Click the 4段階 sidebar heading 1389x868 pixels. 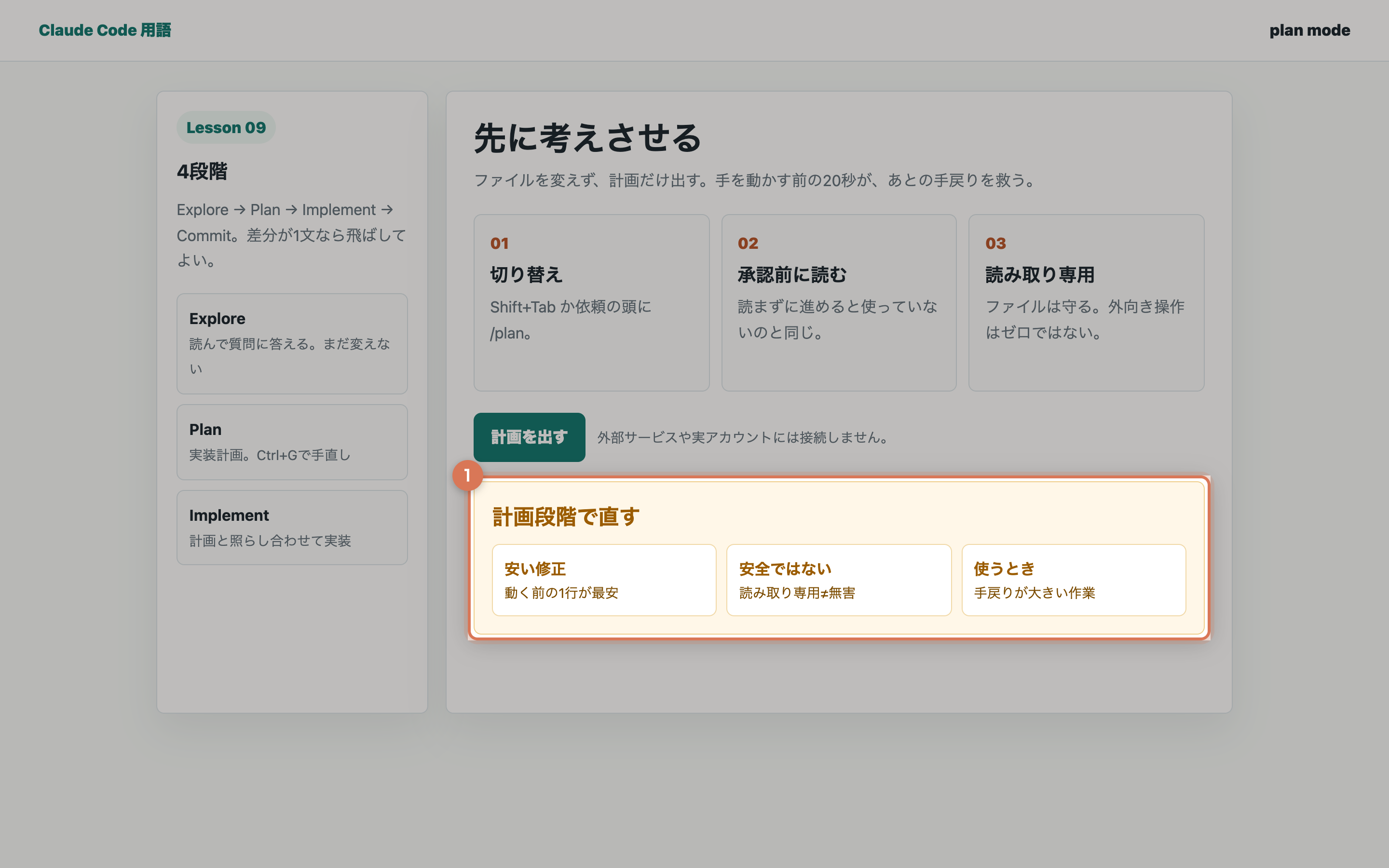tap(202, 171)
